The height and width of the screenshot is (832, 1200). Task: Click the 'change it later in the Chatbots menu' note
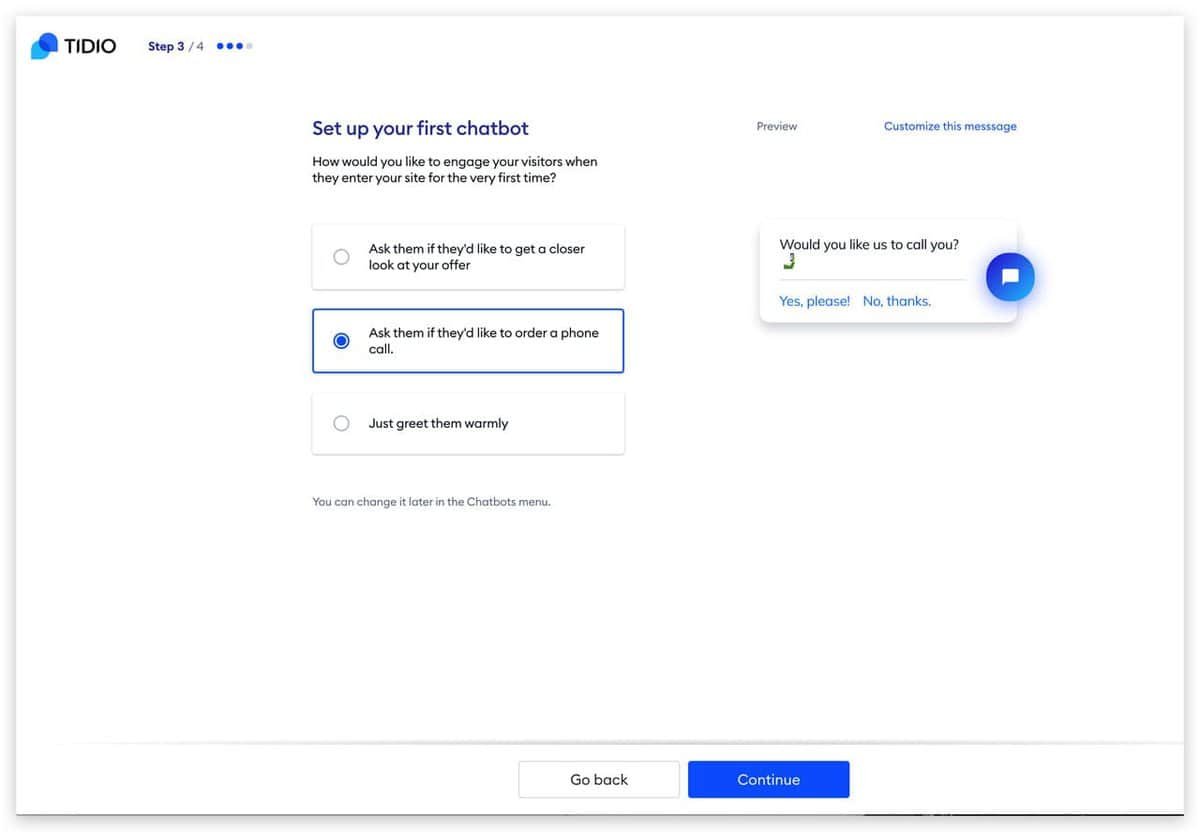click(x=431, y=502)
